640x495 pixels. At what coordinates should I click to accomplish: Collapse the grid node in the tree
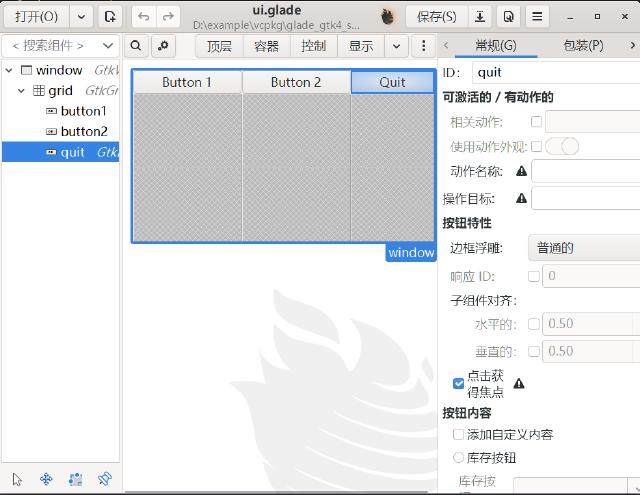coord(23,91)
